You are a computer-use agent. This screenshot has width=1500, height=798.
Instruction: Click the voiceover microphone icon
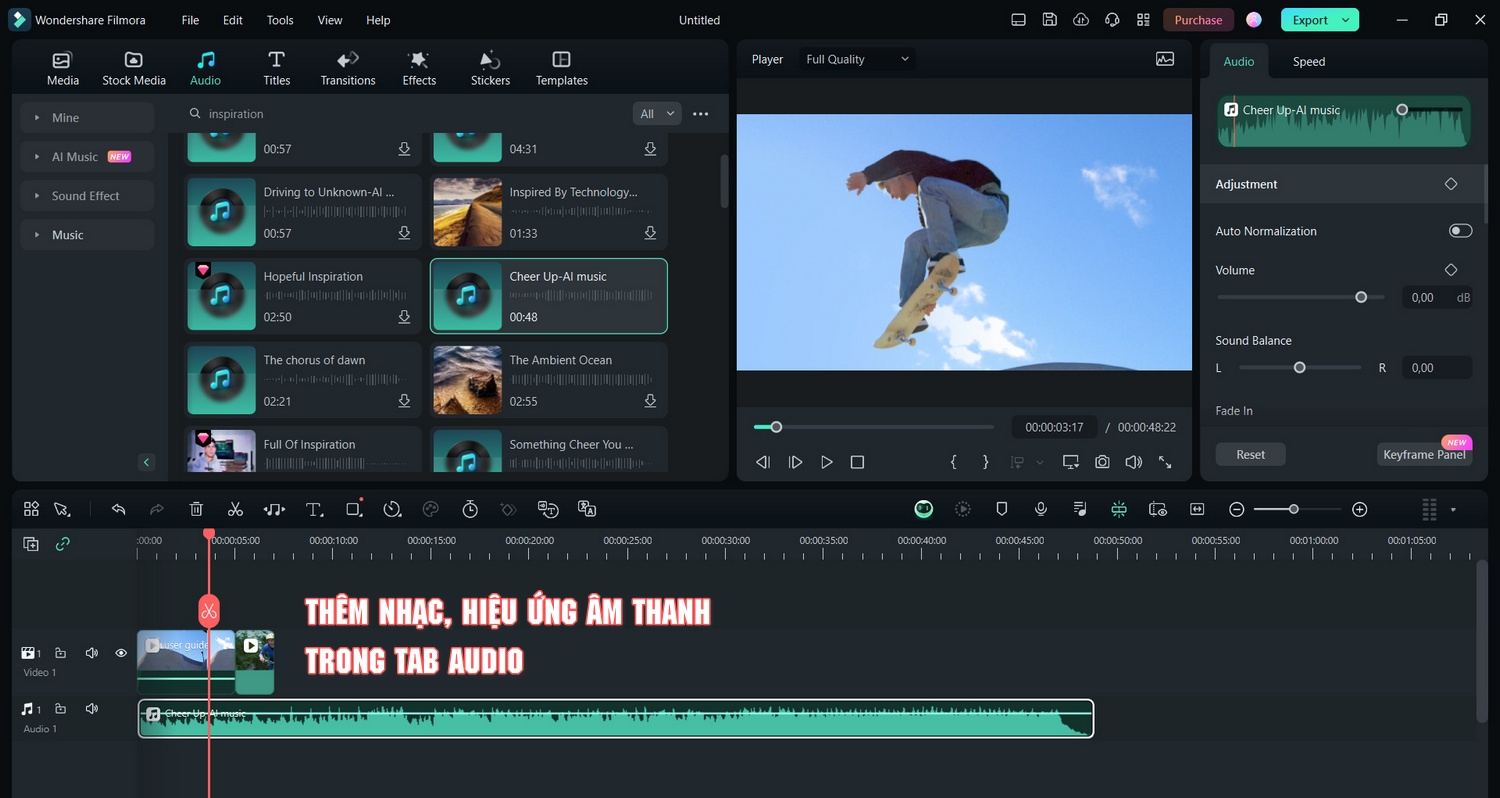(x=1041, y=509)
